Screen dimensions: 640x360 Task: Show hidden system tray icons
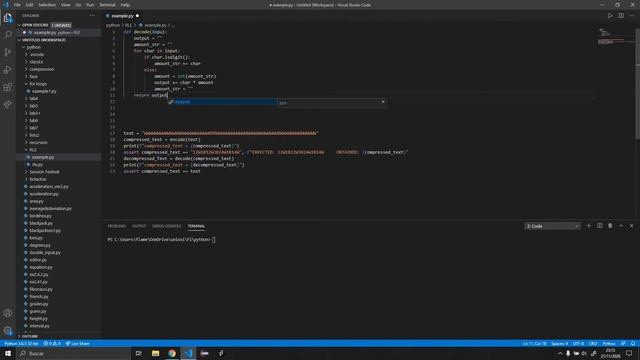[560, 353]
